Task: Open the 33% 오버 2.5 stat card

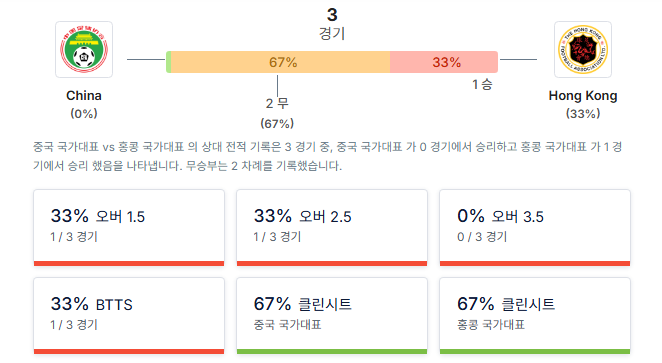Action: pos(332,228)
